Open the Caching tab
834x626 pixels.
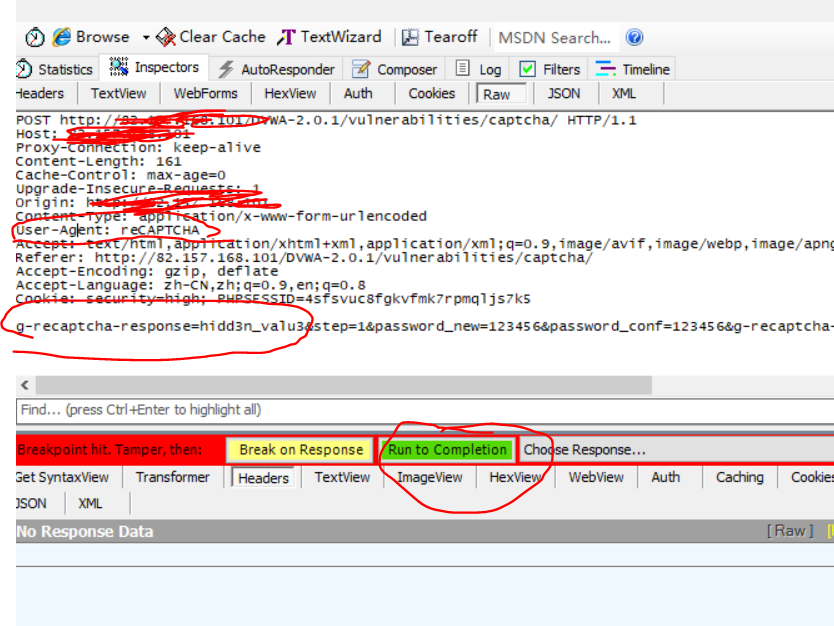pyautogui.click(x=740, y=478)
